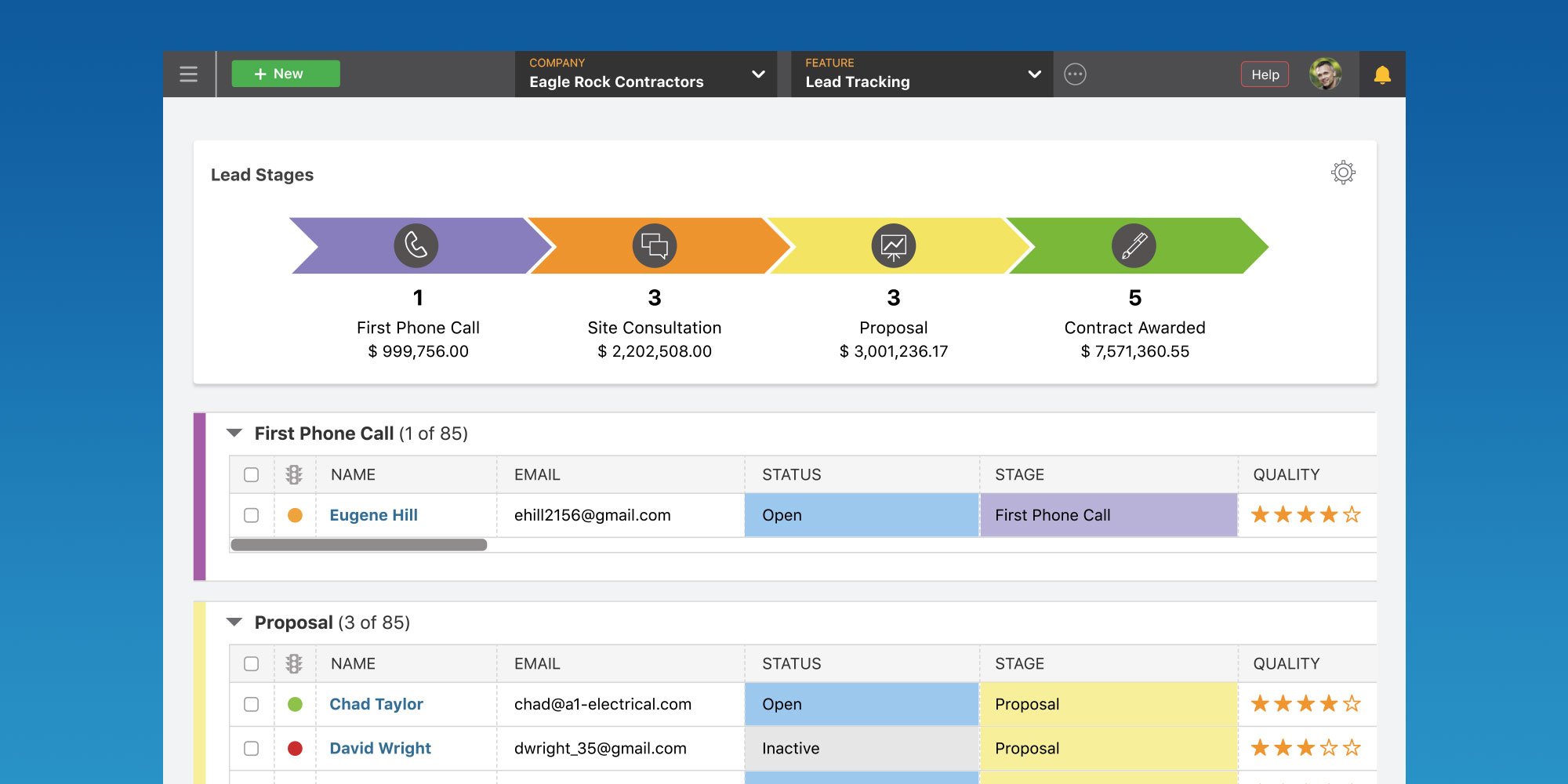The height and width of the screenshot is (784, 1568).
Task: Click the Help button
Action: [x=1265, y=74]
